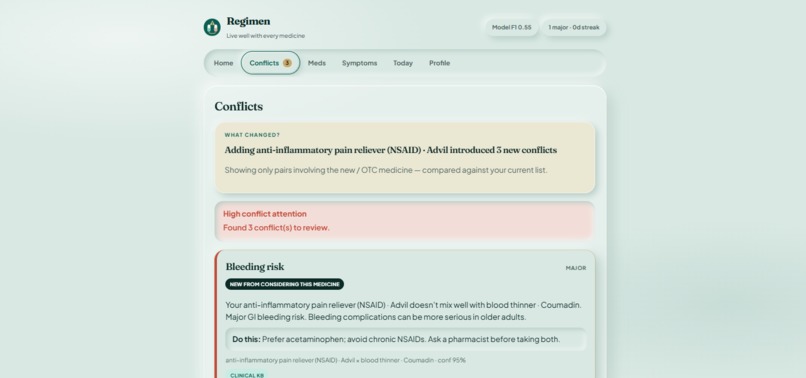806x378 pixels.
Task: Click 'Found 3 conflict(s) to review.' text
Action: click(x=276, y=227)
